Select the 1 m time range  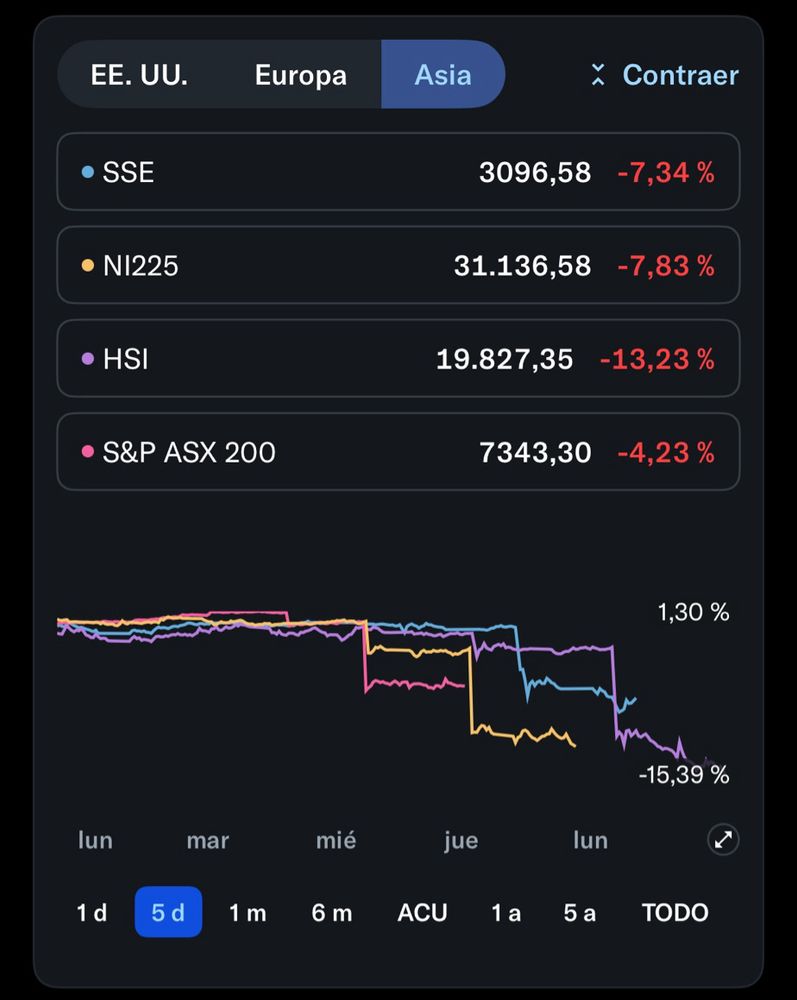coord(247,912)
